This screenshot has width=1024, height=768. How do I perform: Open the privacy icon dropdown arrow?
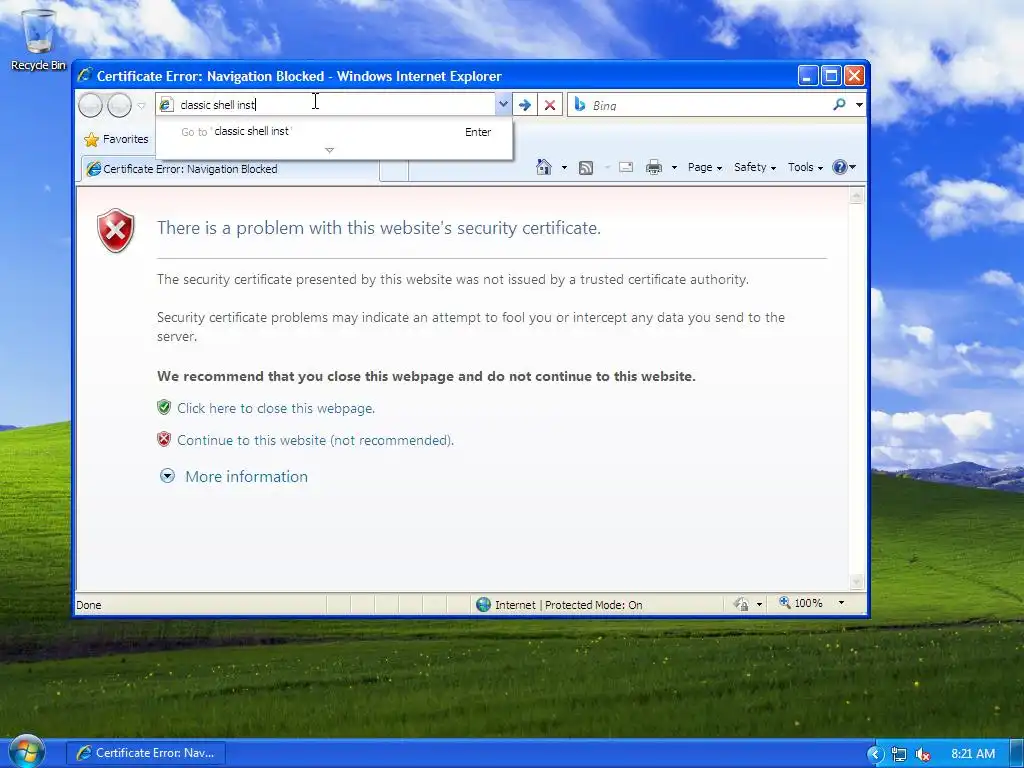point(759,605)
